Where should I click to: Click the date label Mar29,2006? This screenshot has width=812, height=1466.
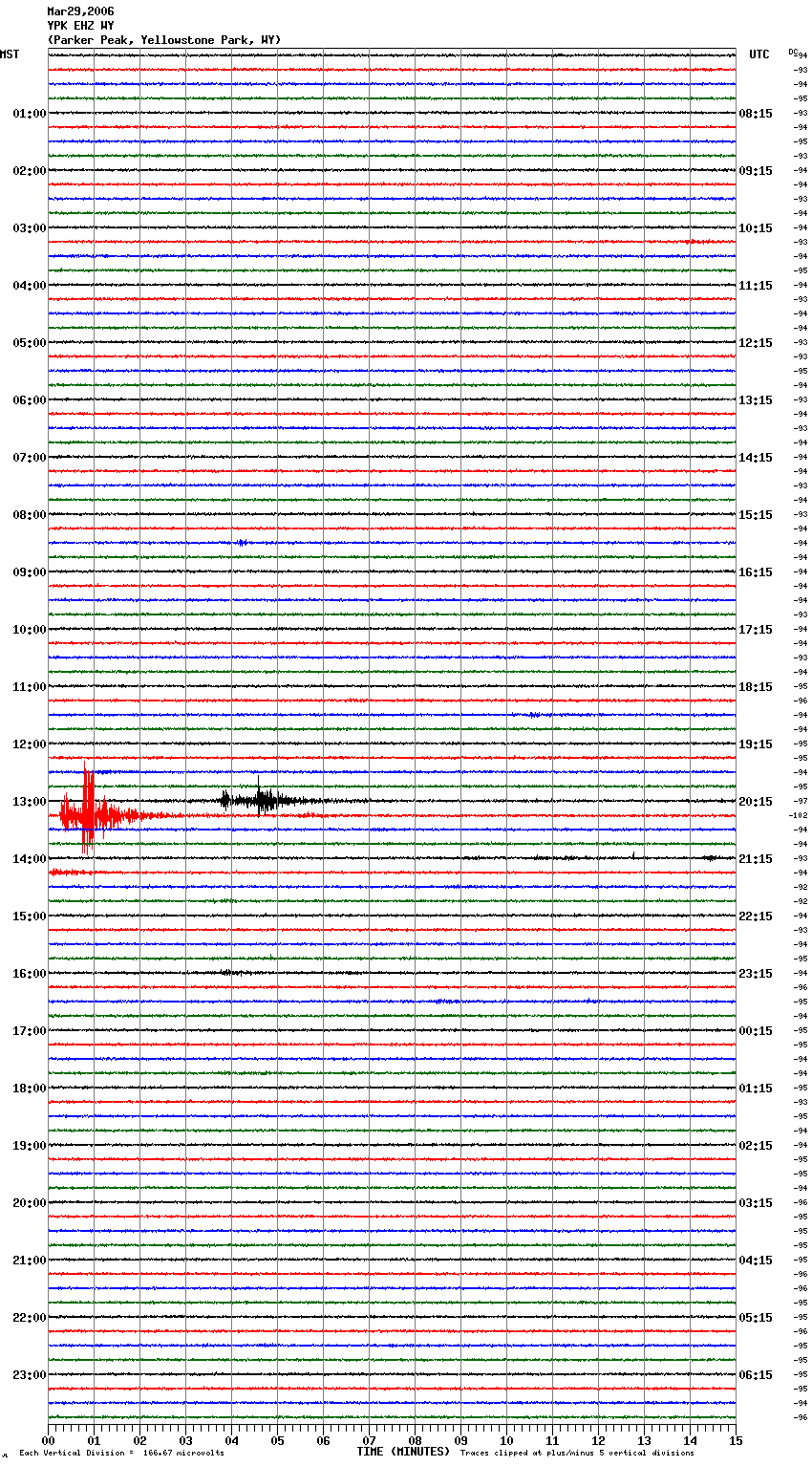[x=80, y=11]
